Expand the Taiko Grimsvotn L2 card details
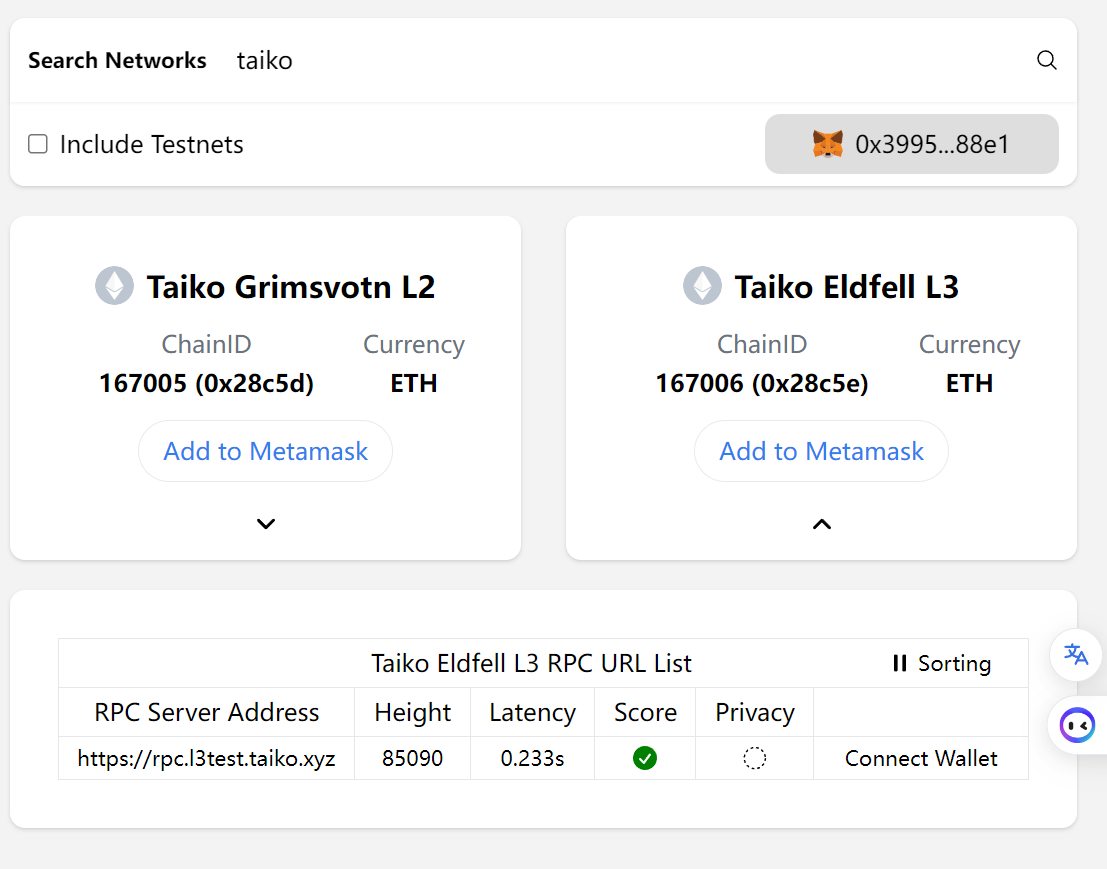This screenshot has width=1107, height=869. tap(265, 524)
